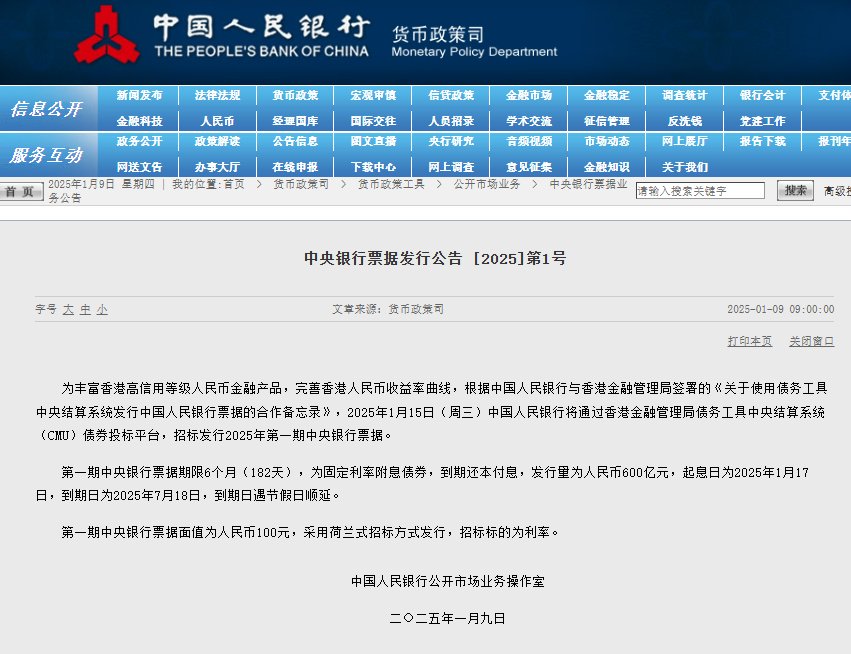This screenshot has height=654, width=851.
Task: Click the signature 中国人民银行公开市场业务操作室
Action: point(448,581)
